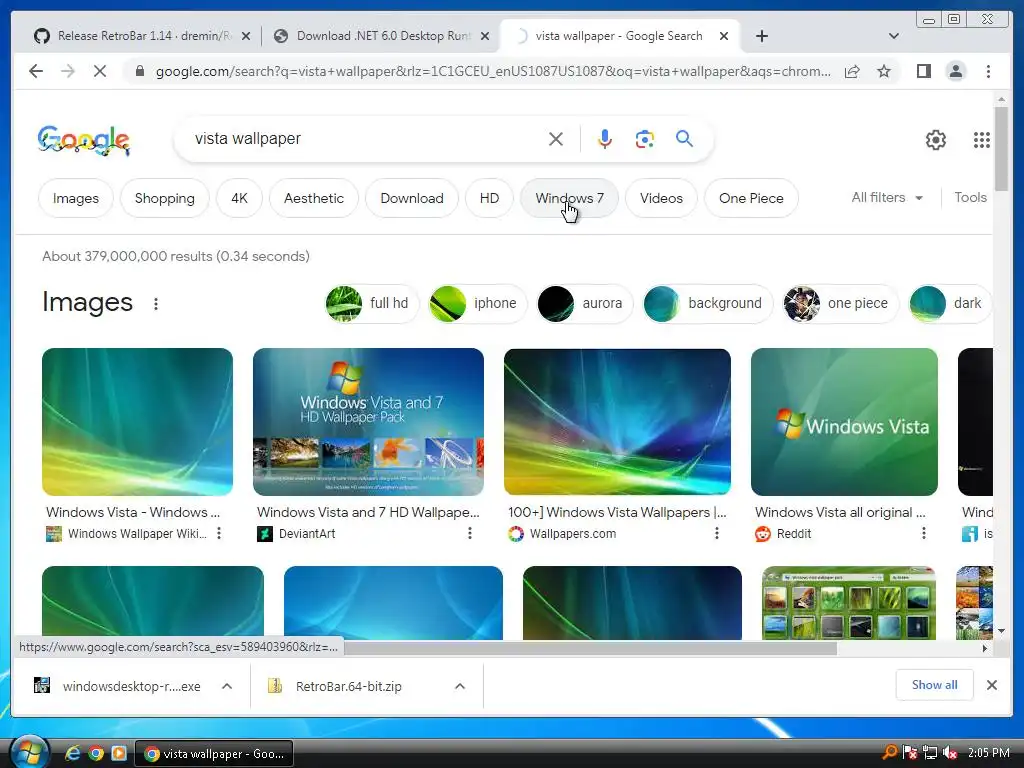Close the downloads bar
The image size is (1024, 768).
(991, 685)
